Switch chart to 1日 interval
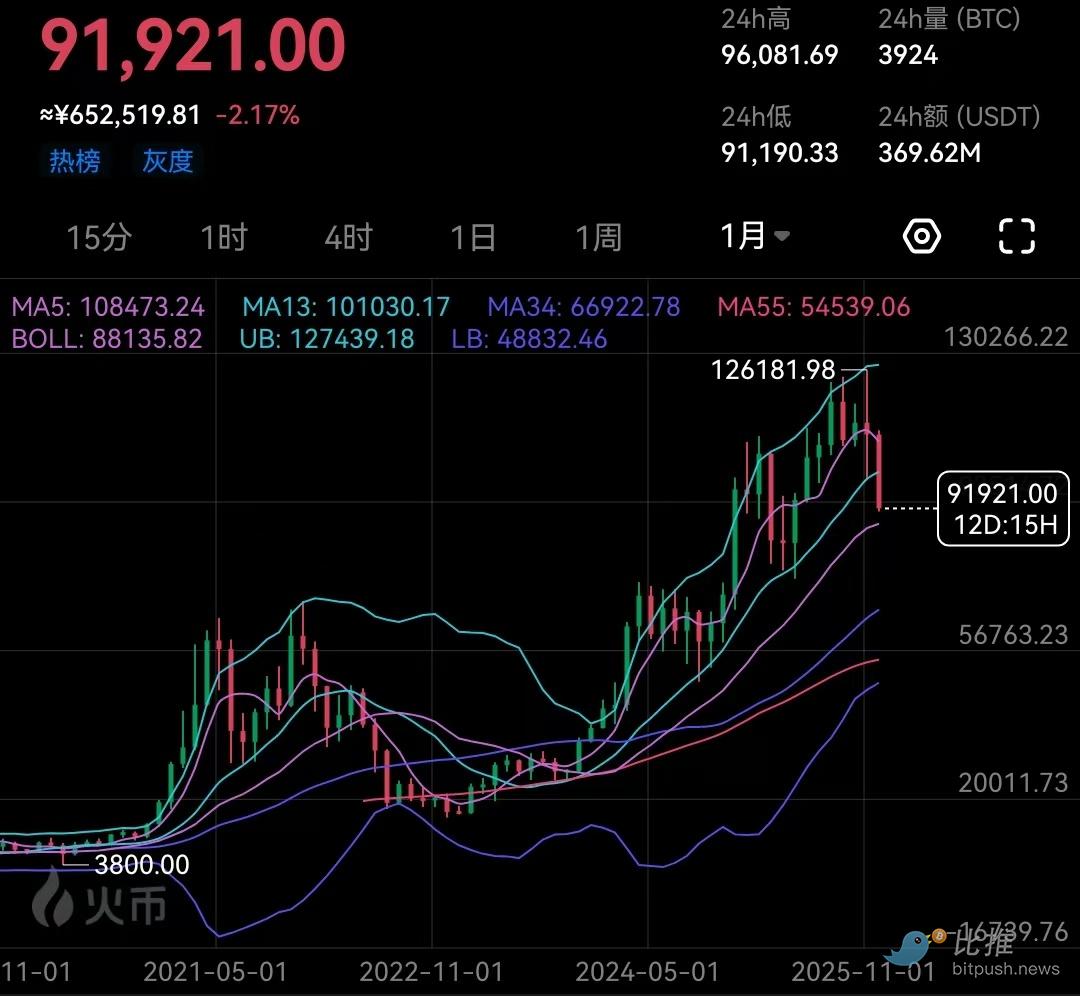 coord(473,238)
